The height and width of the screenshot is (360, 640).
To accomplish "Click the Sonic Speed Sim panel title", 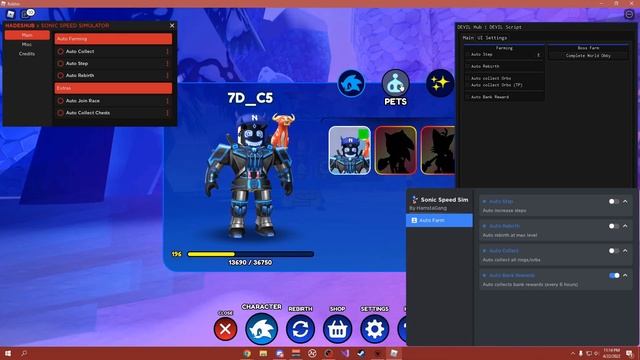I will coord(444,200).
